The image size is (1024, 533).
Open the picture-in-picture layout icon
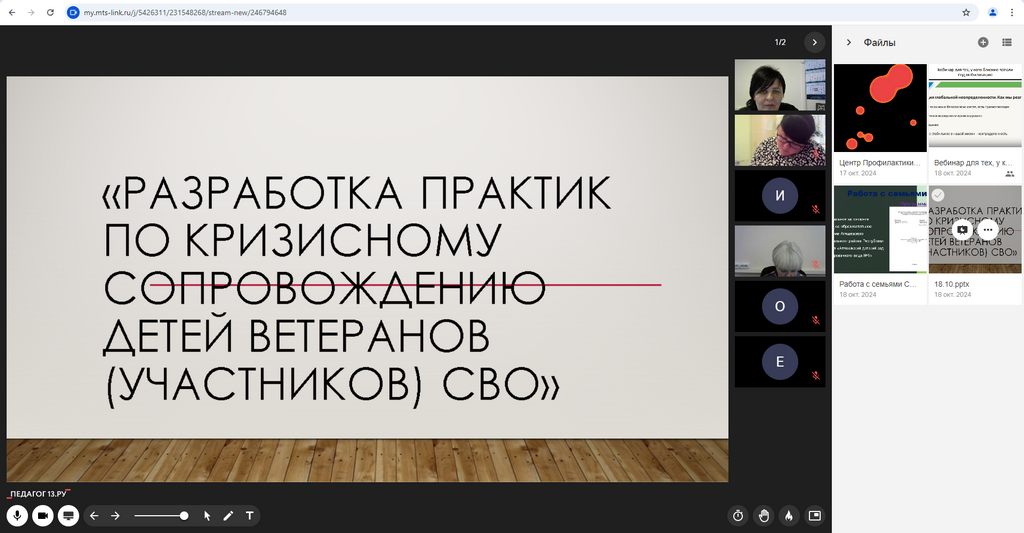pyautogui.click(x=814, y=516)
